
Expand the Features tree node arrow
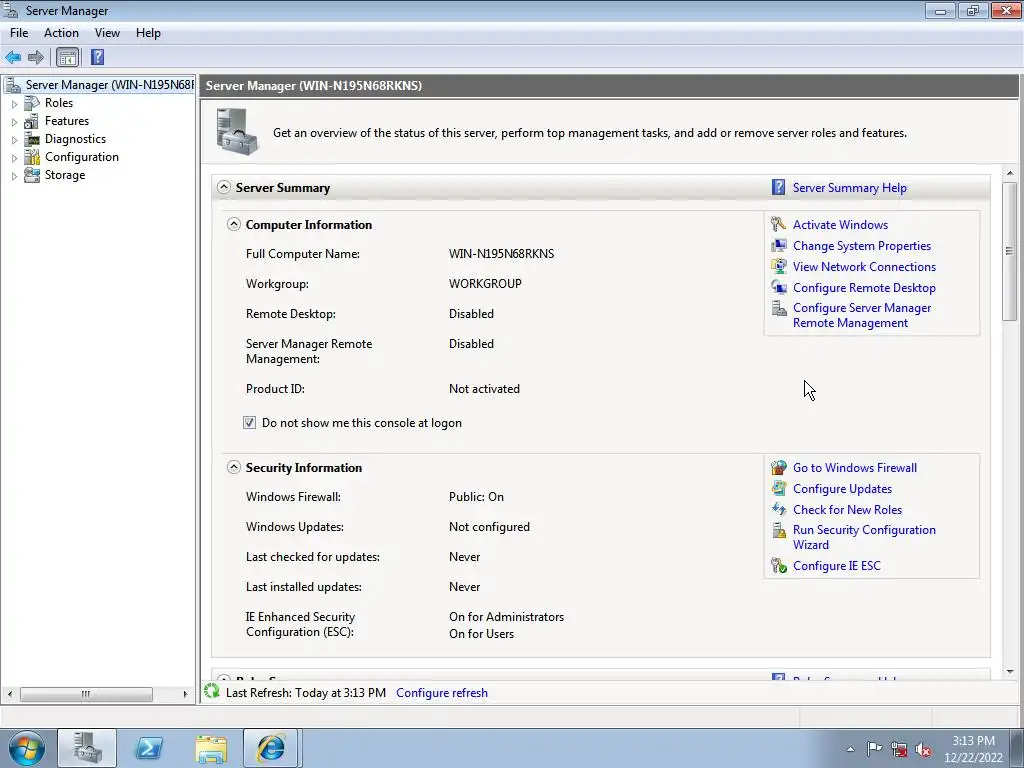click(14, 121)
